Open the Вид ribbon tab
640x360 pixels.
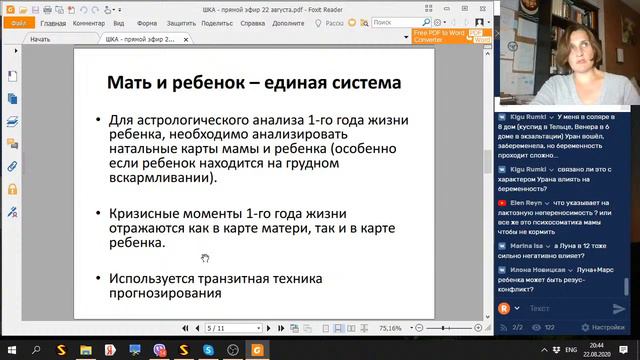pos(119,23)
